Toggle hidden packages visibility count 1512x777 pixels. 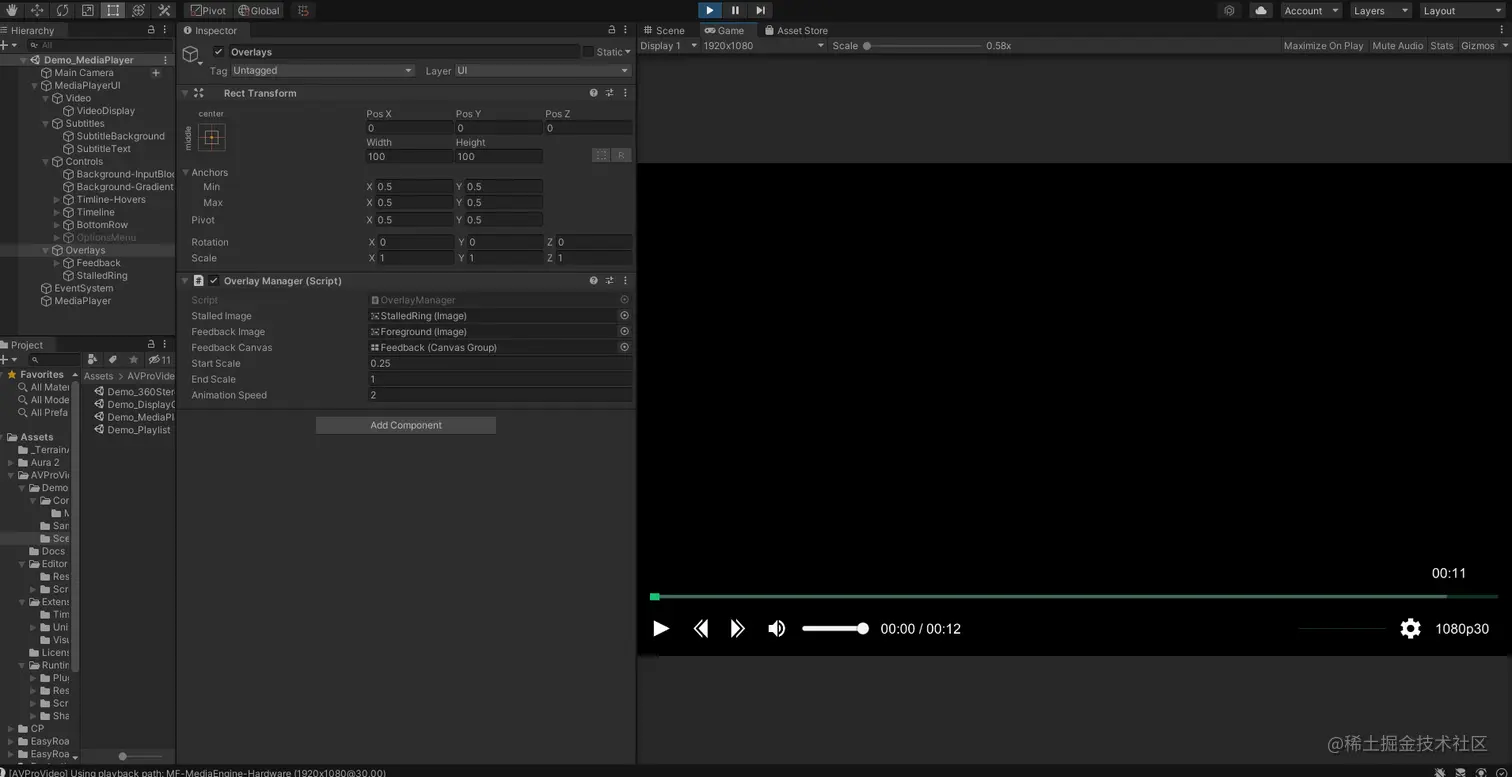159,360
